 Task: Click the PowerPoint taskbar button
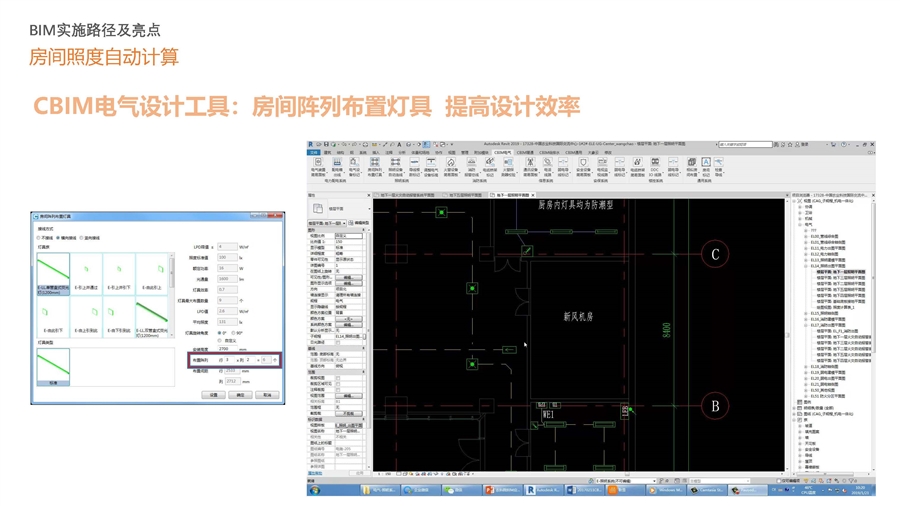(x=503, y=491)
